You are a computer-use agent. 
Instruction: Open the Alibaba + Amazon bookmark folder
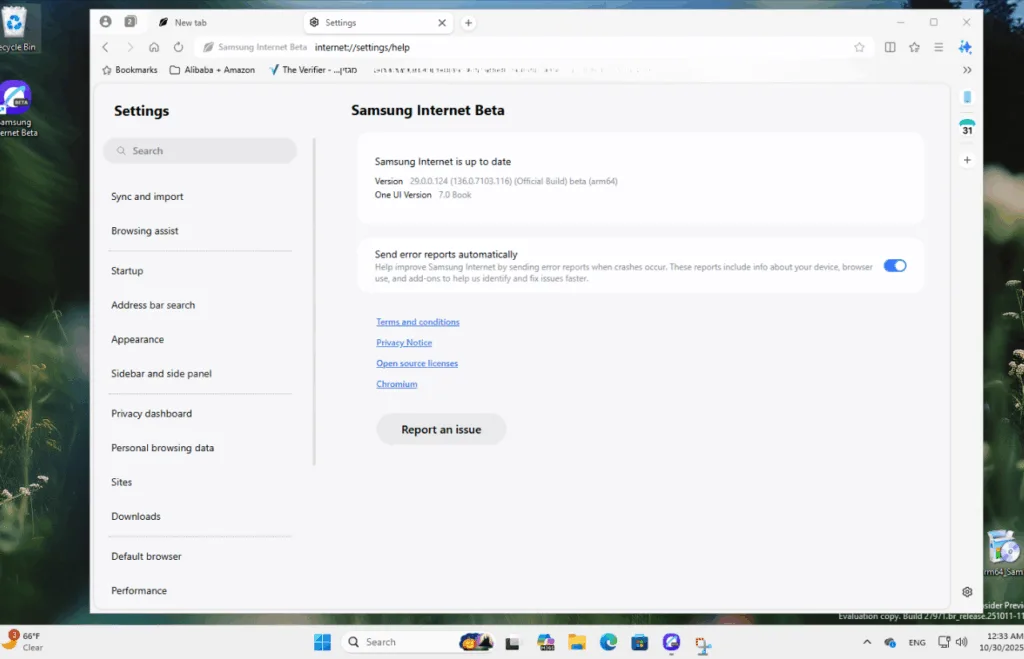212,70
